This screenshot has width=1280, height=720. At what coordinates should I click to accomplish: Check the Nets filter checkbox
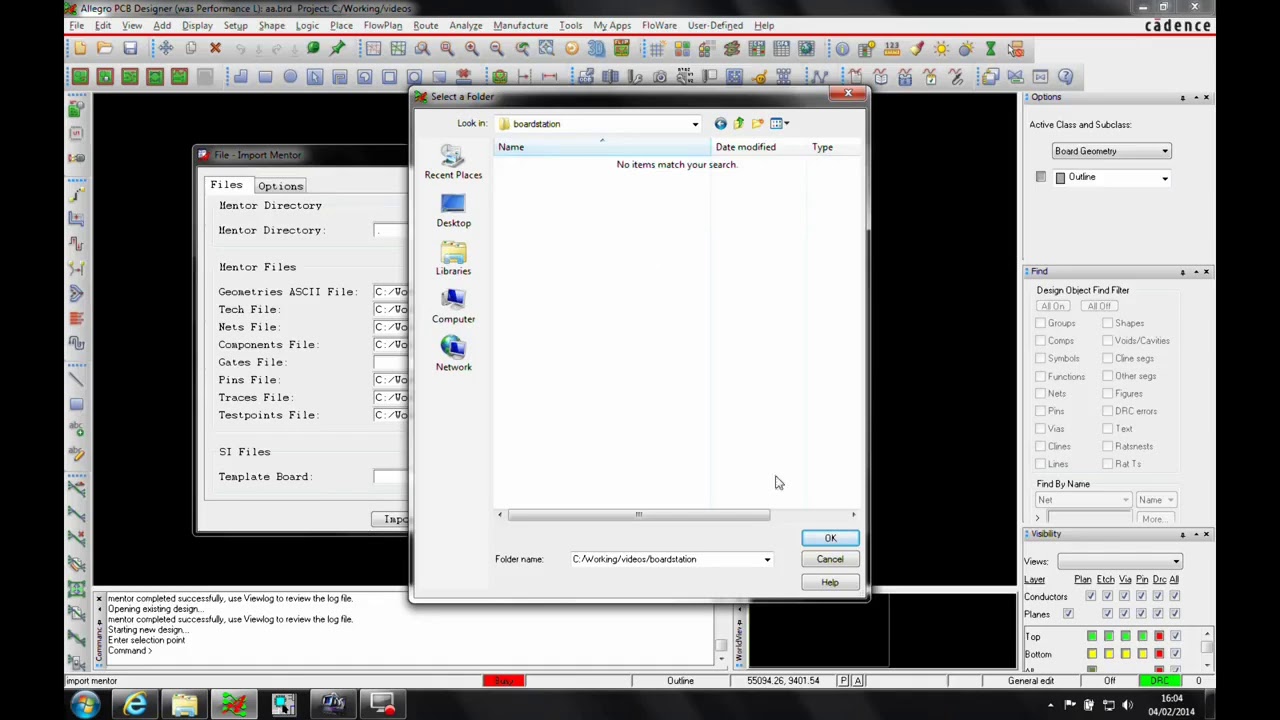click(1040, 393)
